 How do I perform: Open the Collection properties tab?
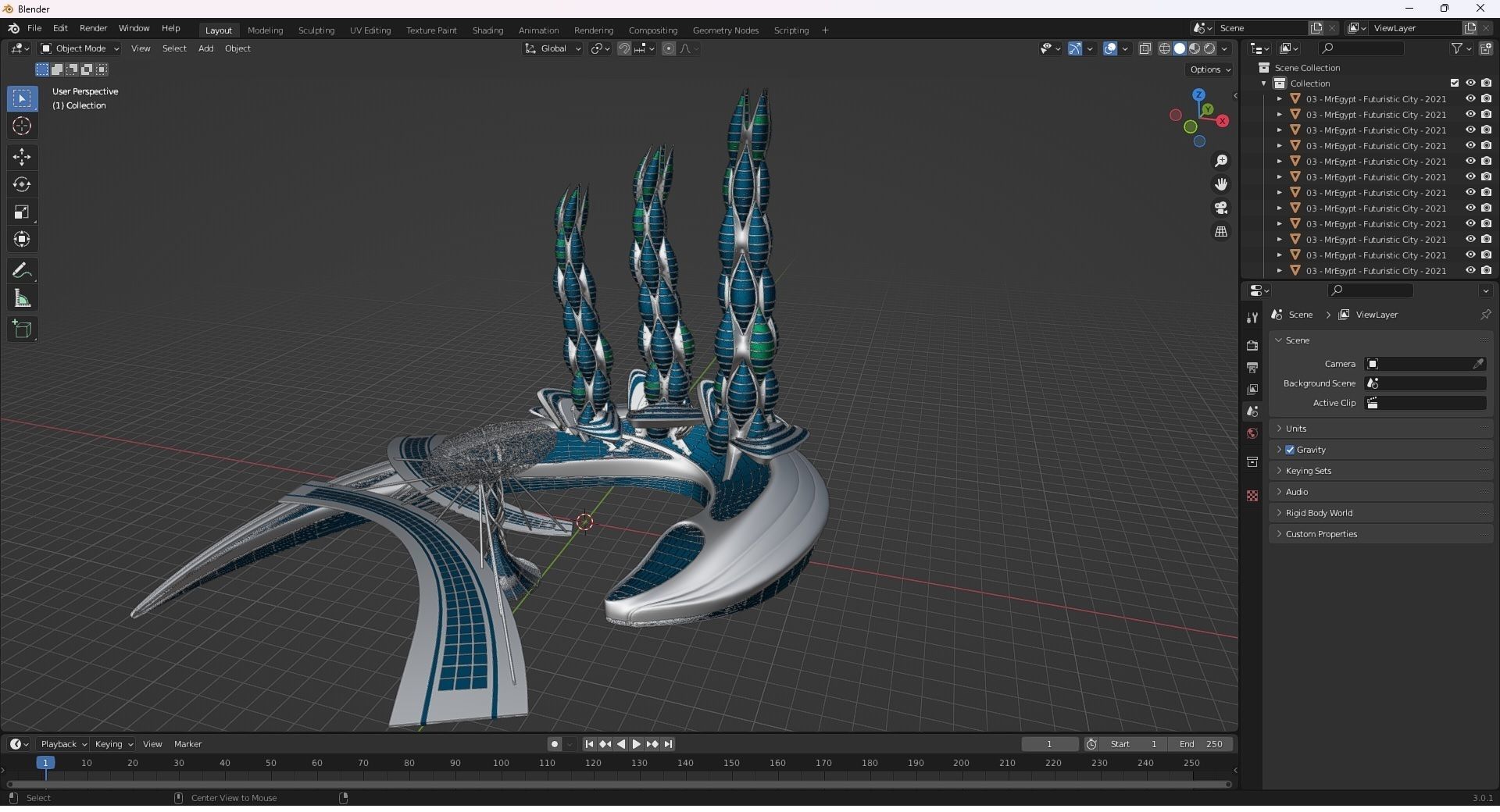[x=1252, y=461]
